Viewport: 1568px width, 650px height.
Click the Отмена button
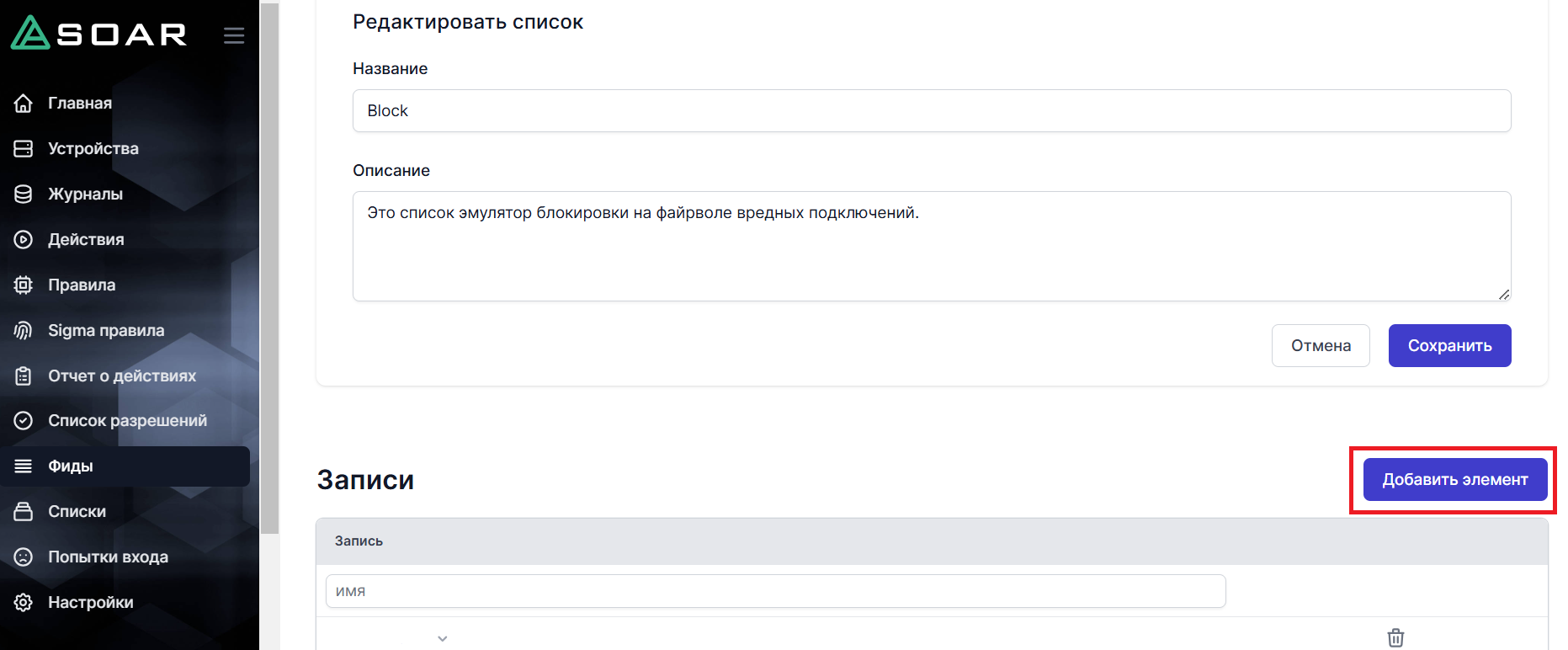[x=1321, y=346]
